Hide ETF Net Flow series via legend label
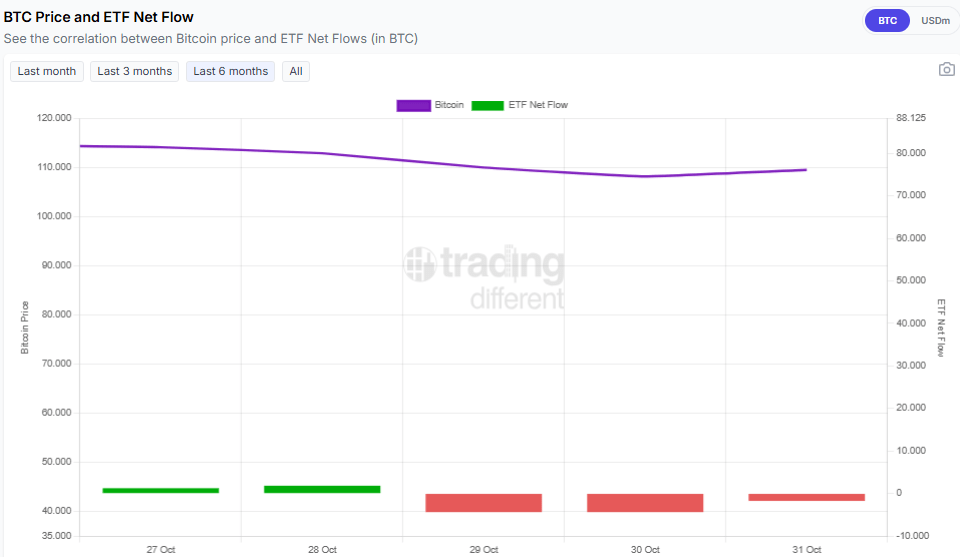Screen dimensions: 960x557 point(537,105)
